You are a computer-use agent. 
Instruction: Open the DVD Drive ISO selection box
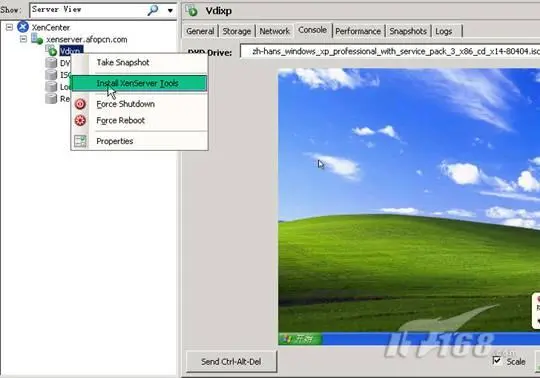click(x=390, y=52)
